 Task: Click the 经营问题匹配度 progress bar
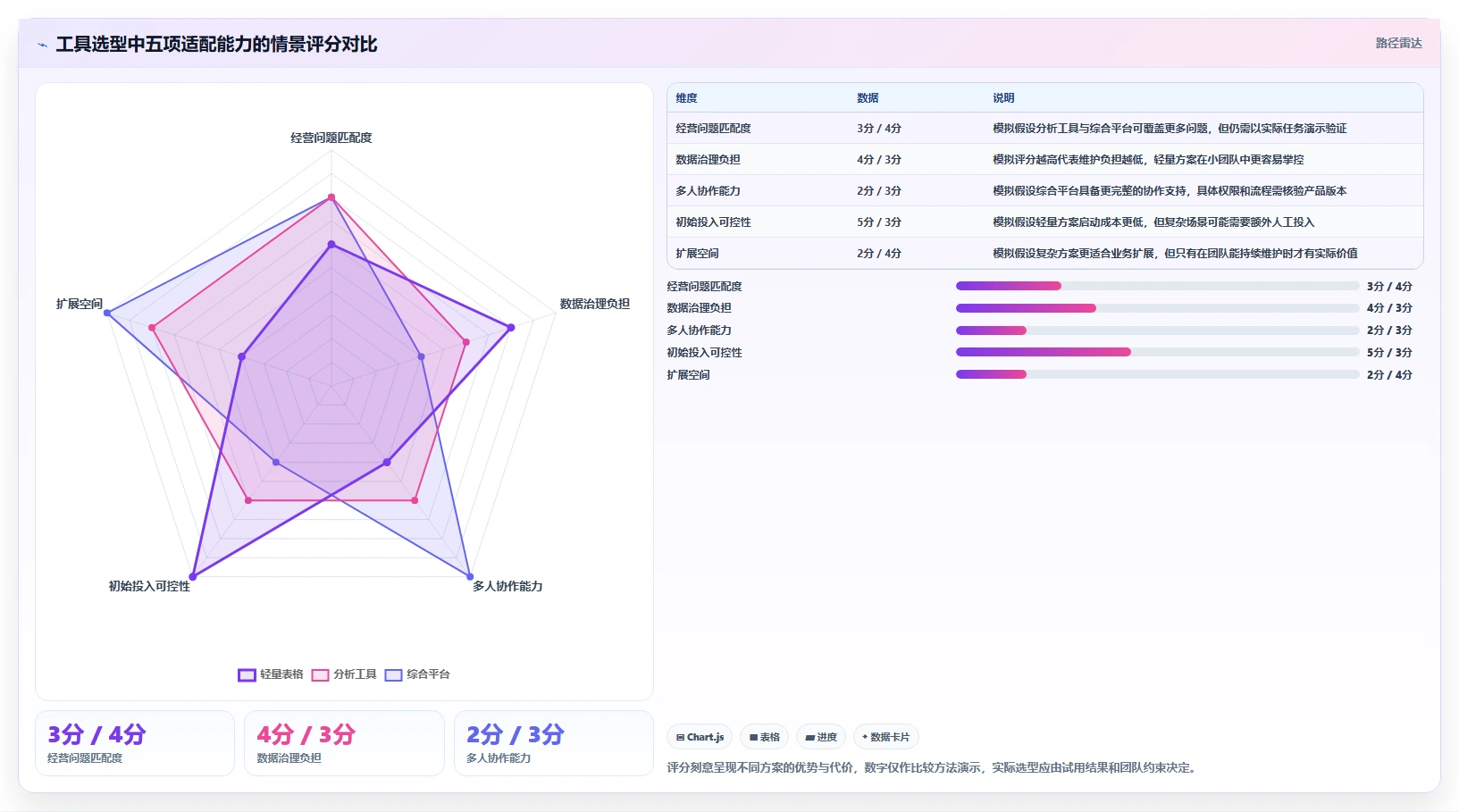(x=1158, y=286)
